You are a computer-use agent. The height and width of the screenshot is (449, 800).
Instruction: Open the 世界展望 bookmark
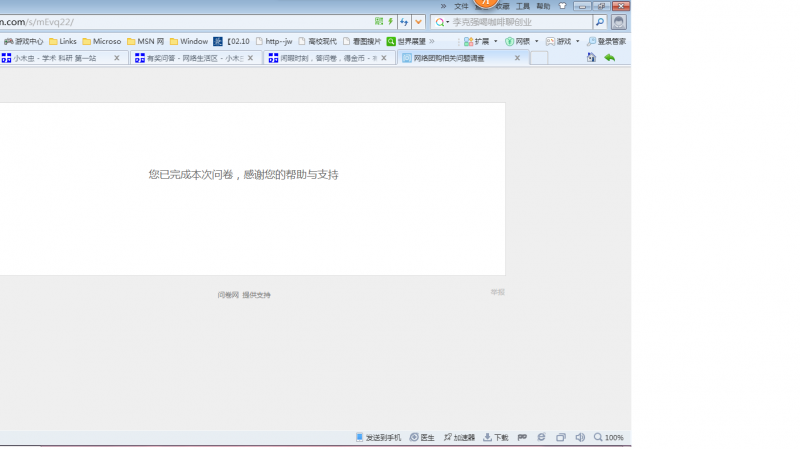coord(406,41)
